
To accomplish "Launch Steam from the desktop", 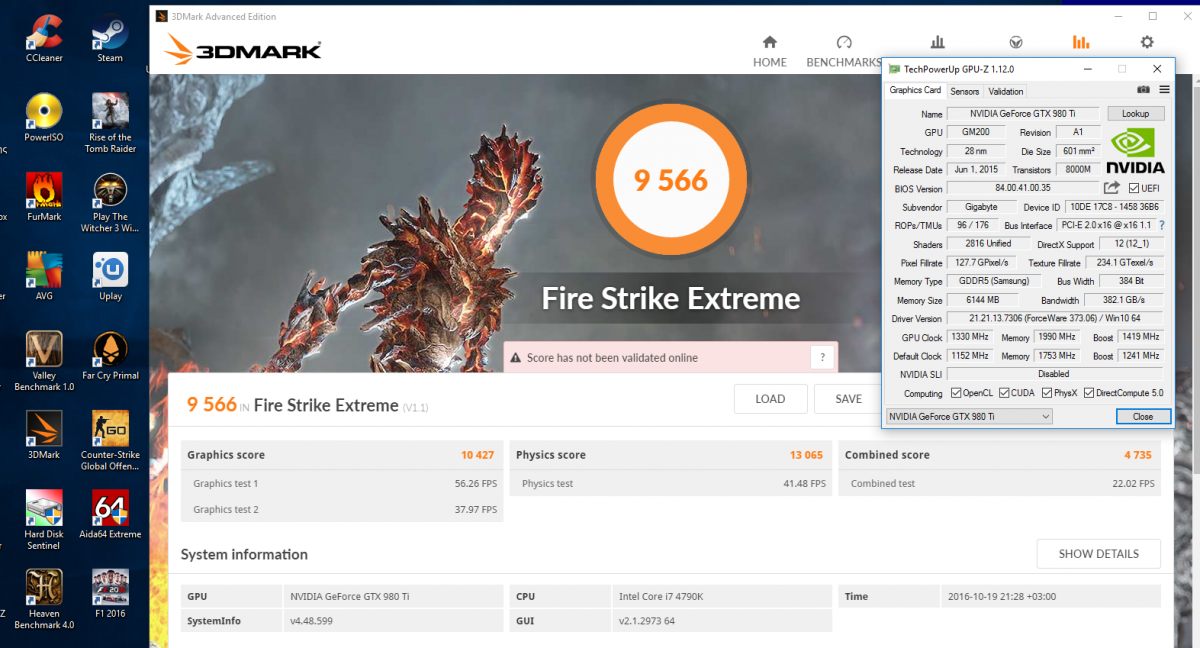I will tap(110, 39).
